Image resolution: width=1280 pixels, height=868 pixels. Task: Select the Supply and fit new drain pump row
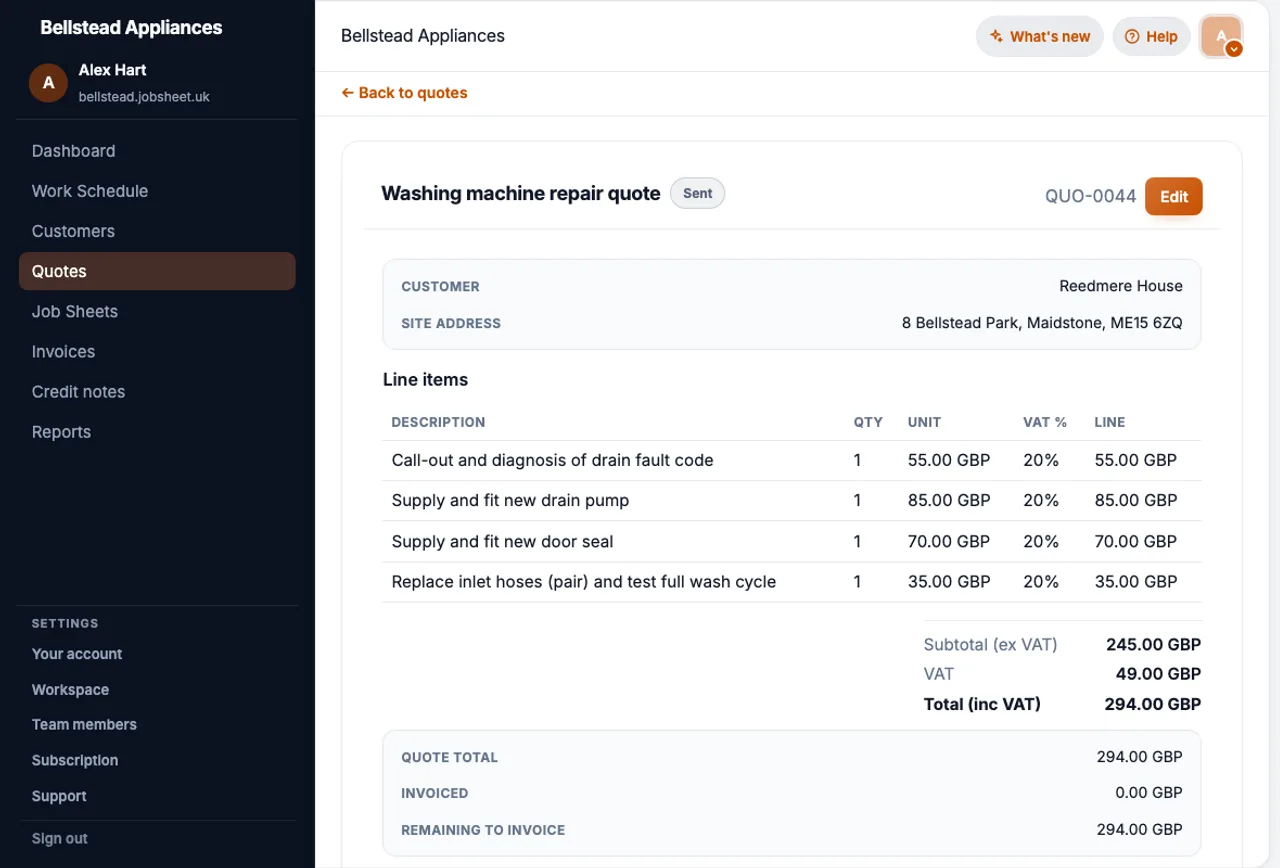[x=791, y=501]
